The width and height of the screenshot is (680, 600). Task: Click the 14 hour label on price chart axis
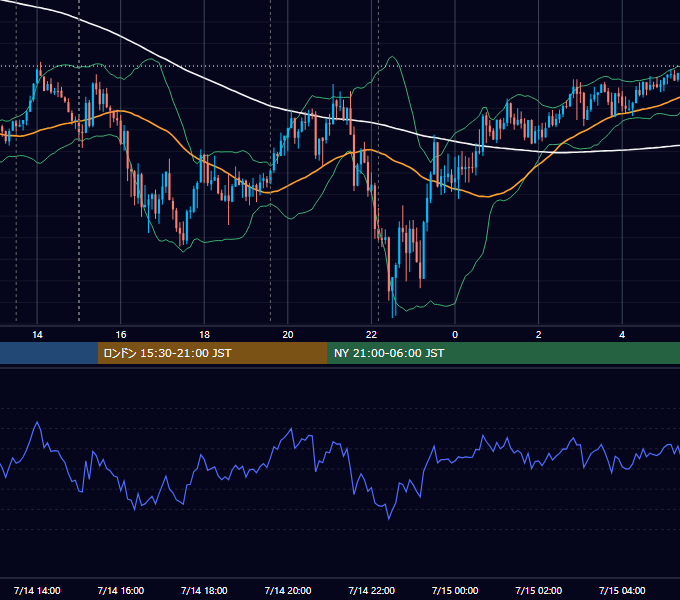(37, 335)
